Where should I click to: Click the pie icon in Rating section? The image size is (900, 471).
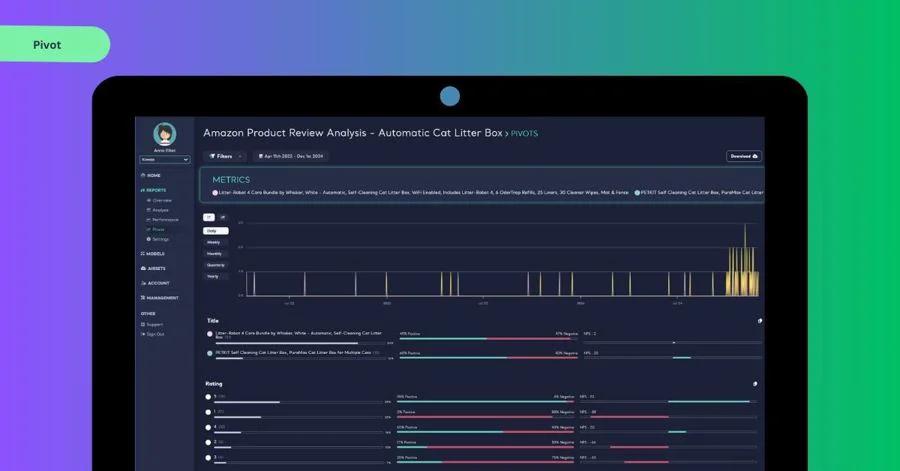(x=755, y=384)
